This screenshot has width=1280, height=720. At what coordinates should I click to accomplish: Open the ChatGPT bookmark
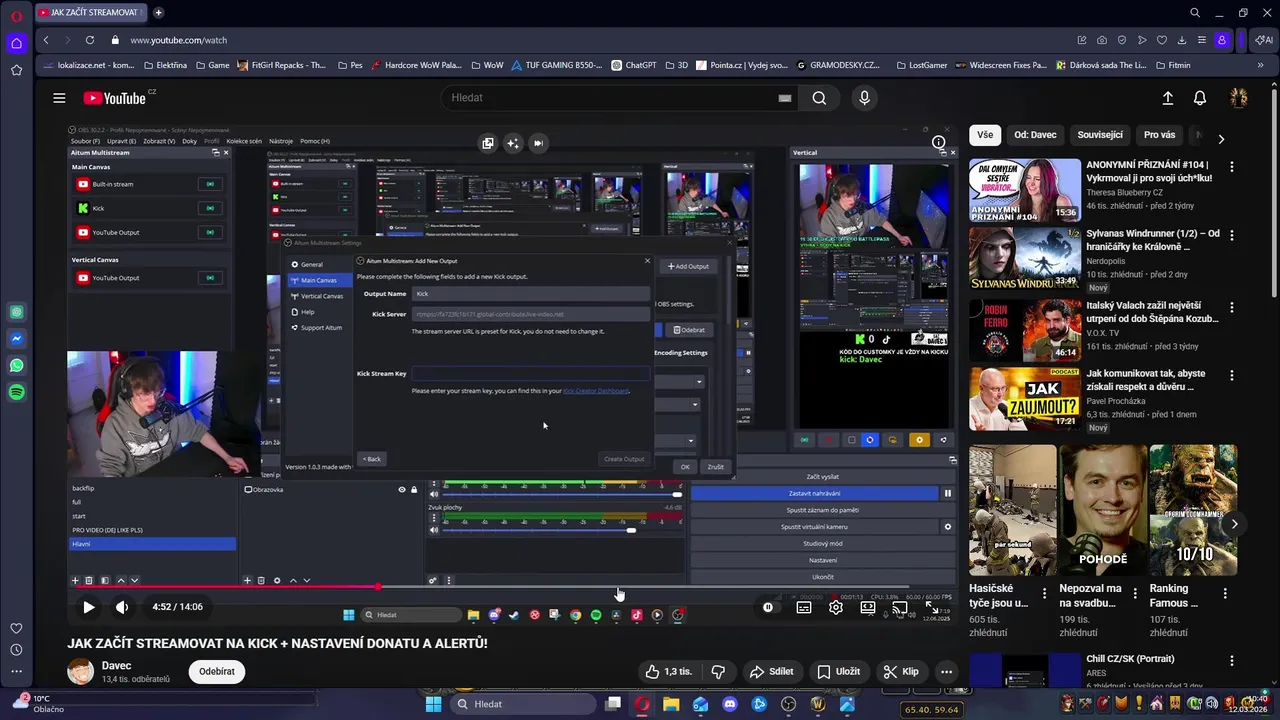633,65
